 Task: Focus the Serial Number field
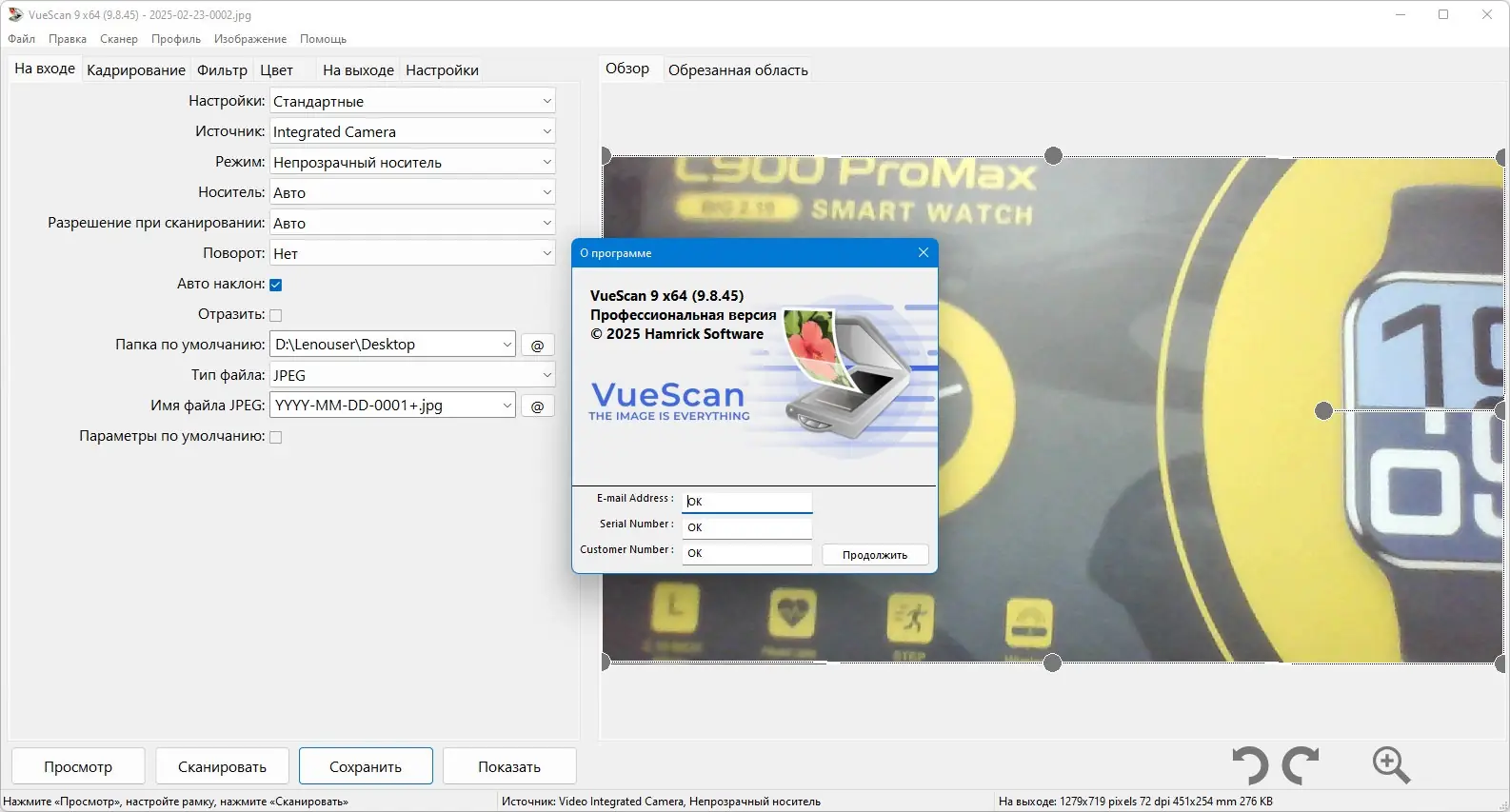[x=747, y=527]
